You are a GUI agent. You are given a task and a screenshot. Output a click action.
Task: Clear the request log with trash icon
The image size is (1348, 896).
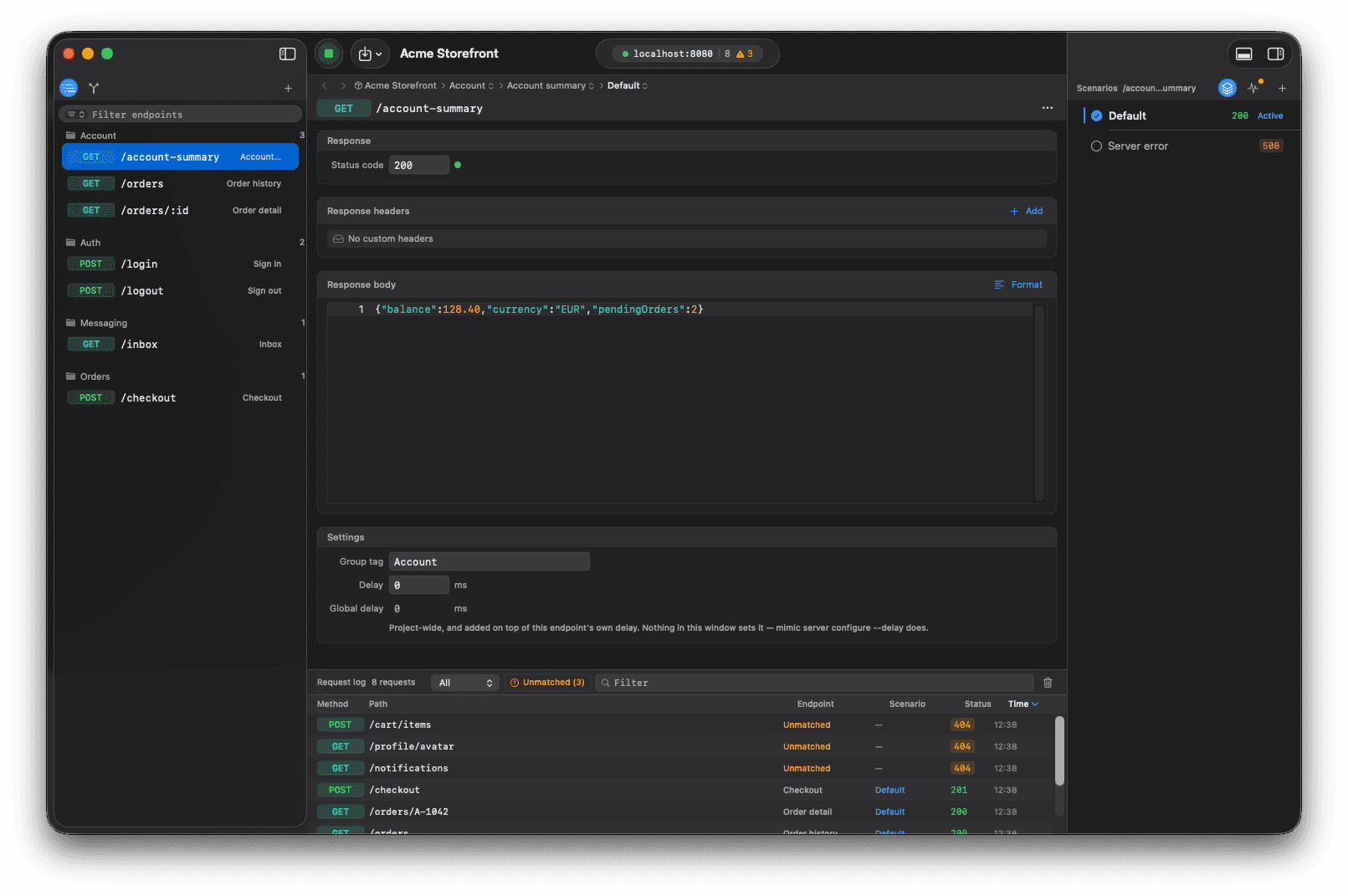[1048, 683]
